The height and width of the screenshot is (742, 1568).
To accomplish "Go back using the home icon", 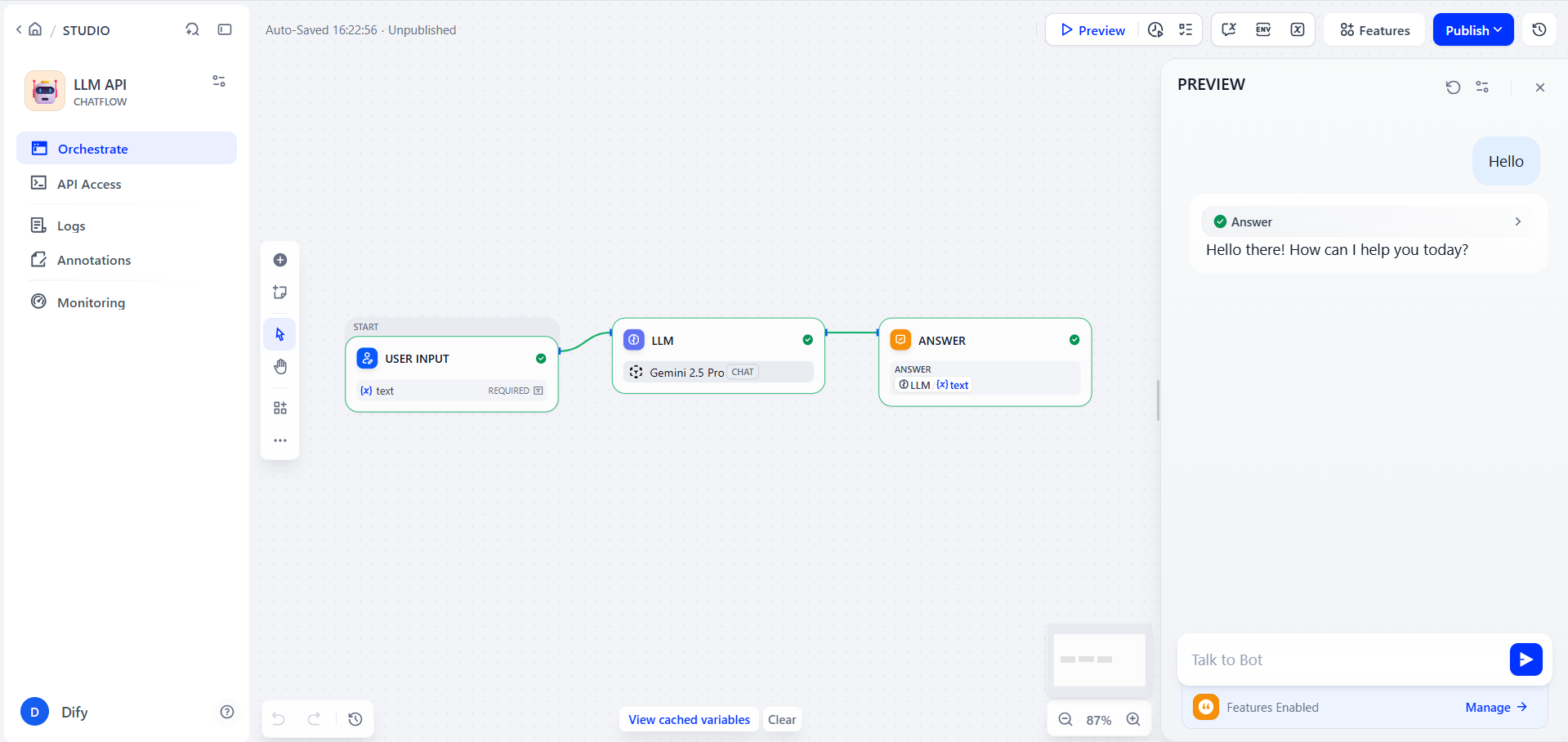I will tap(35, 29).
